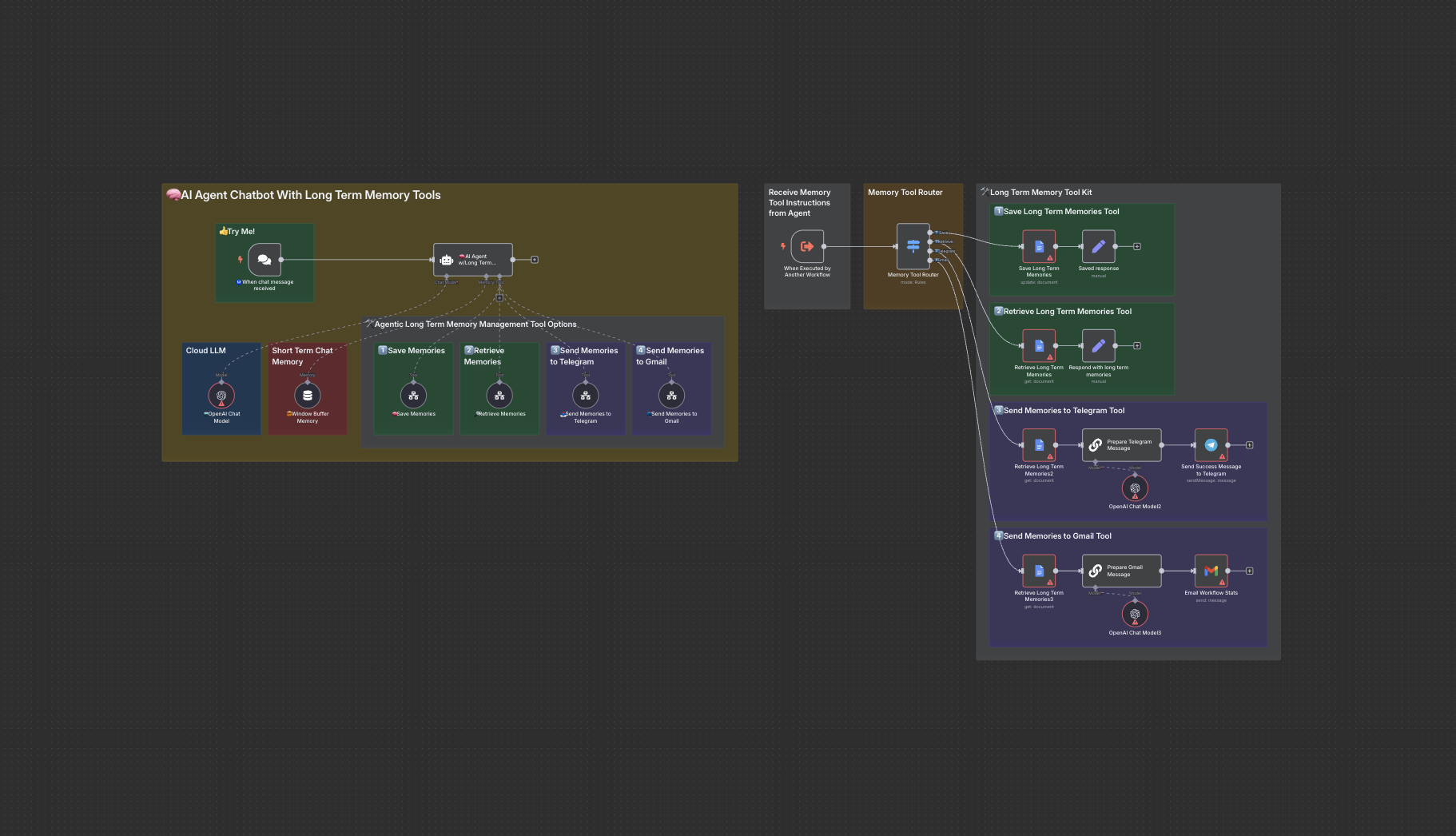Select the 'When chat message received' trigger node
This screenshot has height=836, width=1456.
(x=265, y=260)
